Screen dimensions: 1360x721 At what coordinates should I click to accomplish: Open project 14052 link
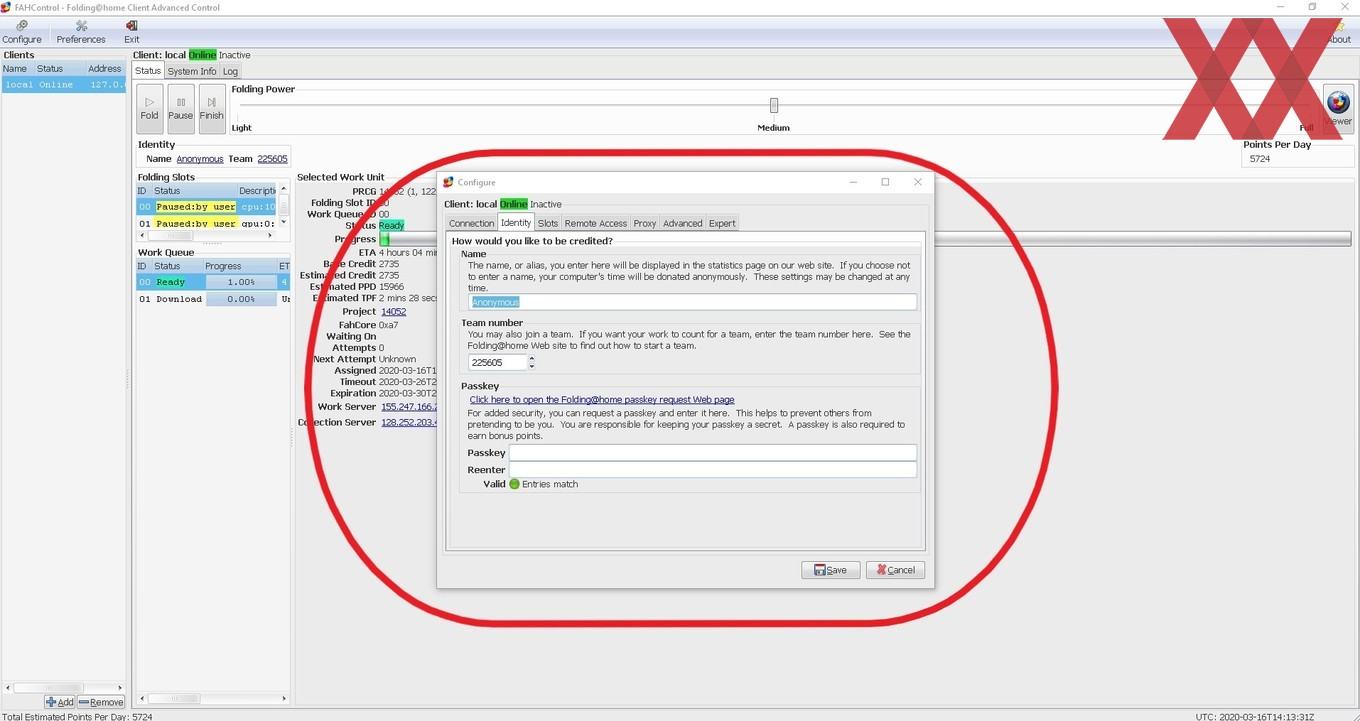[x=393, y=312]
